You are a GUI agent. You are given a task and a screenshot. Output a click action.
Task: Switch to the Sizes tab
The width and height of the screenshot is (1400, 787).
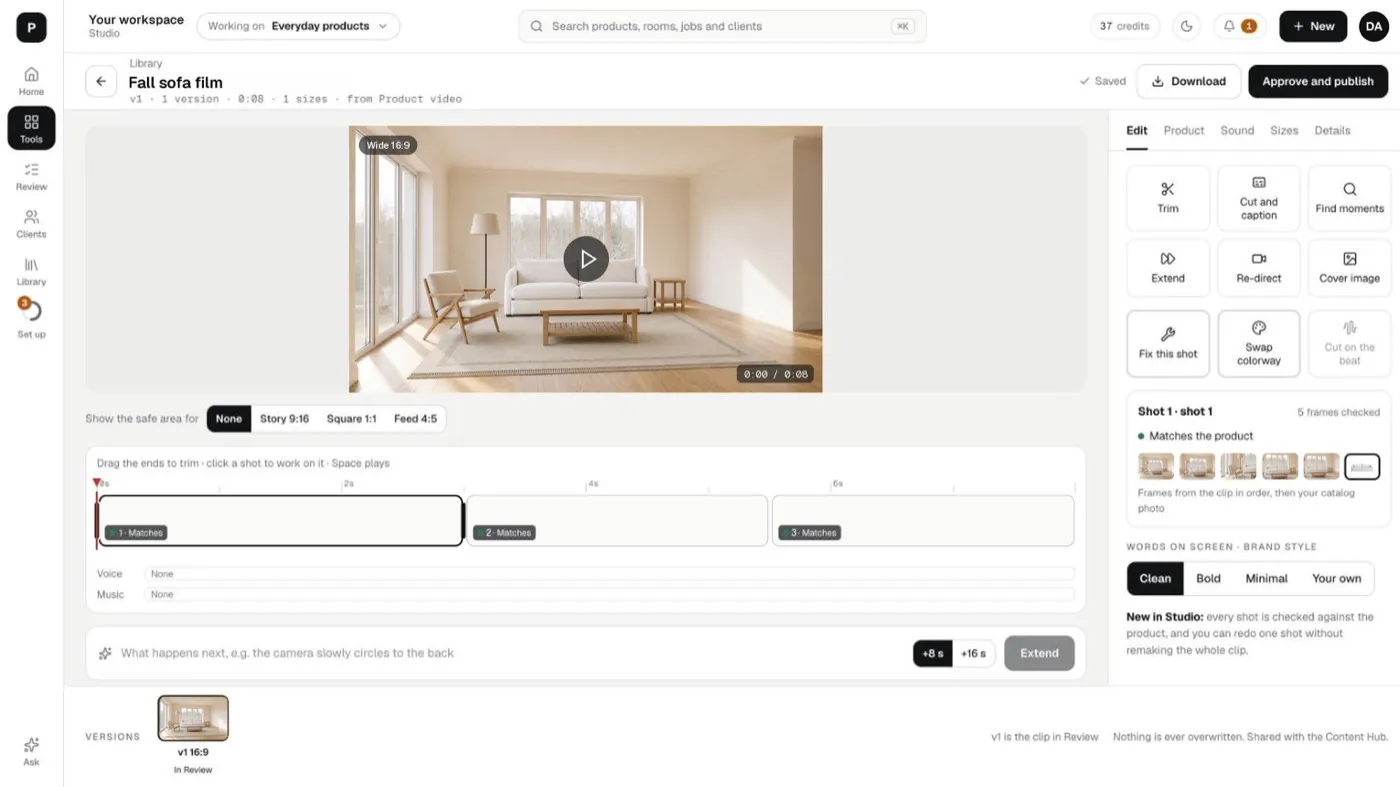tap(1284, 130)
